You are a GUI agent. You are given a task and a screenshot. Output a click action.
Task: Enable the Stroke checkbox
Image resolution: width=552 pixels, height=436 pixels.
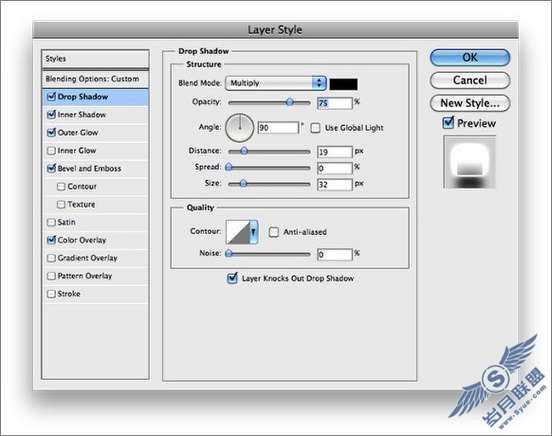point(51,294)
